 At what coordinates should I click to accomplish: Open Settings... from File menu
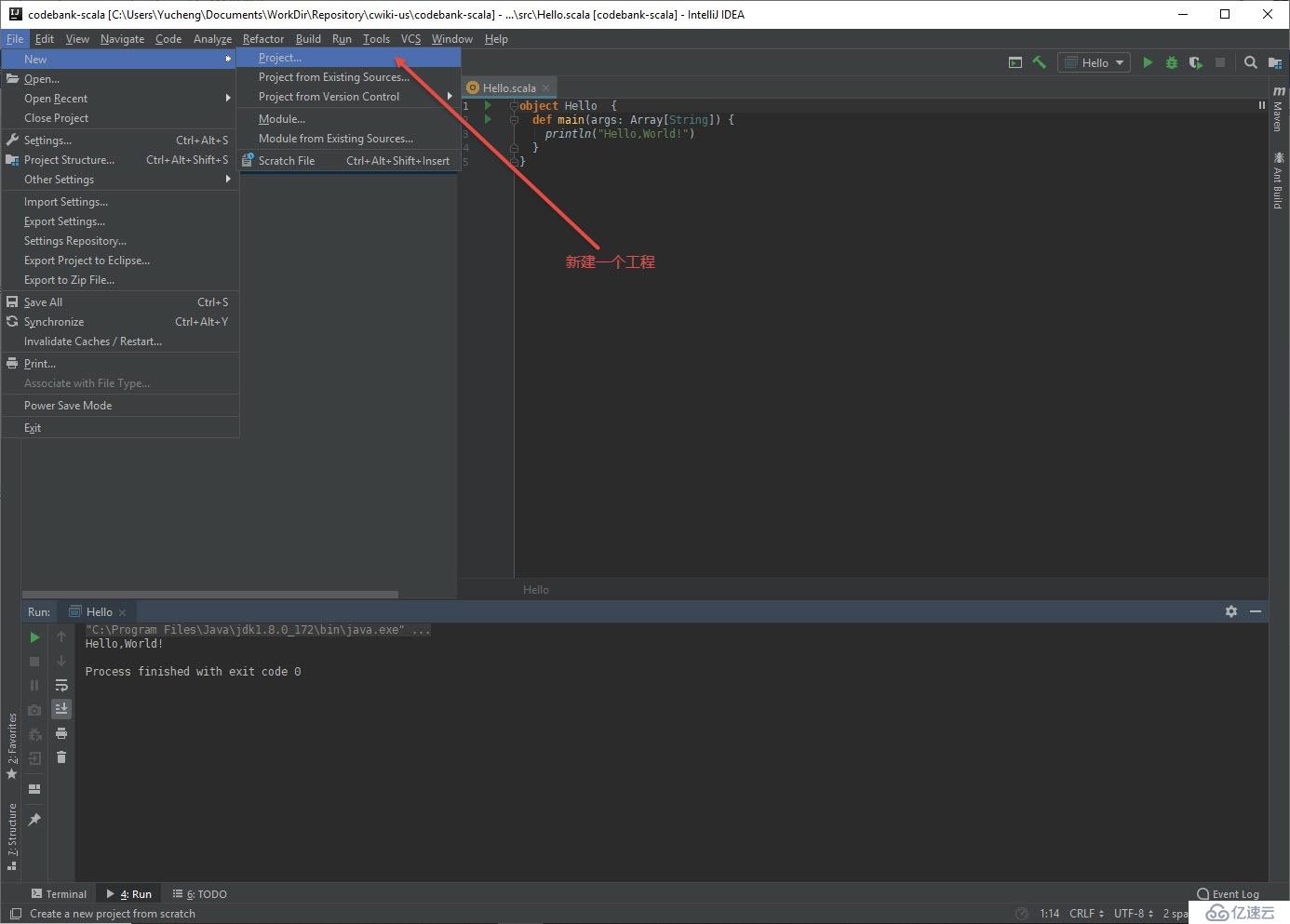point(120,141)
